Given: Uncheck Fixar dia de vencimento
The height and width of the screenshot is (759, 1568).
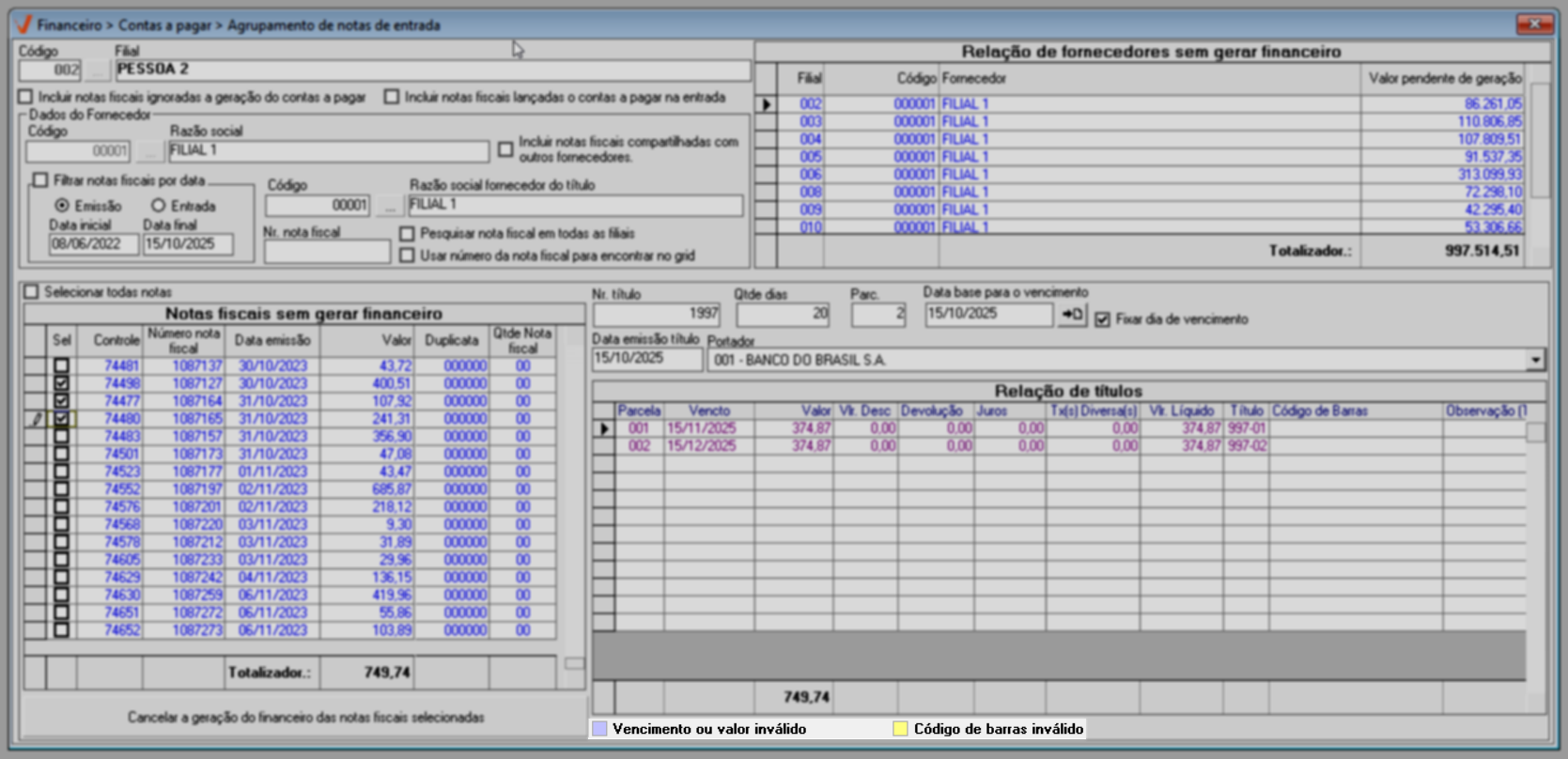Looking at the screenshot, I should (1103, 319).
